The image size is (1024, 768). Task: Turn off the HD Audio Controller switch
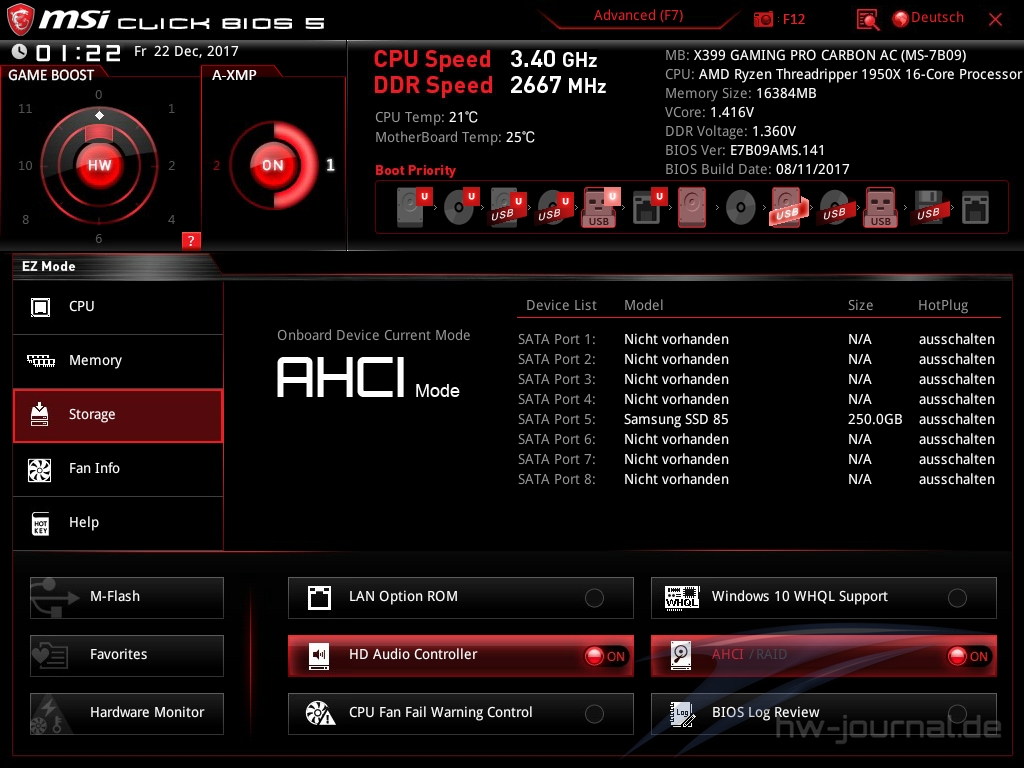[x=605, y=656]
